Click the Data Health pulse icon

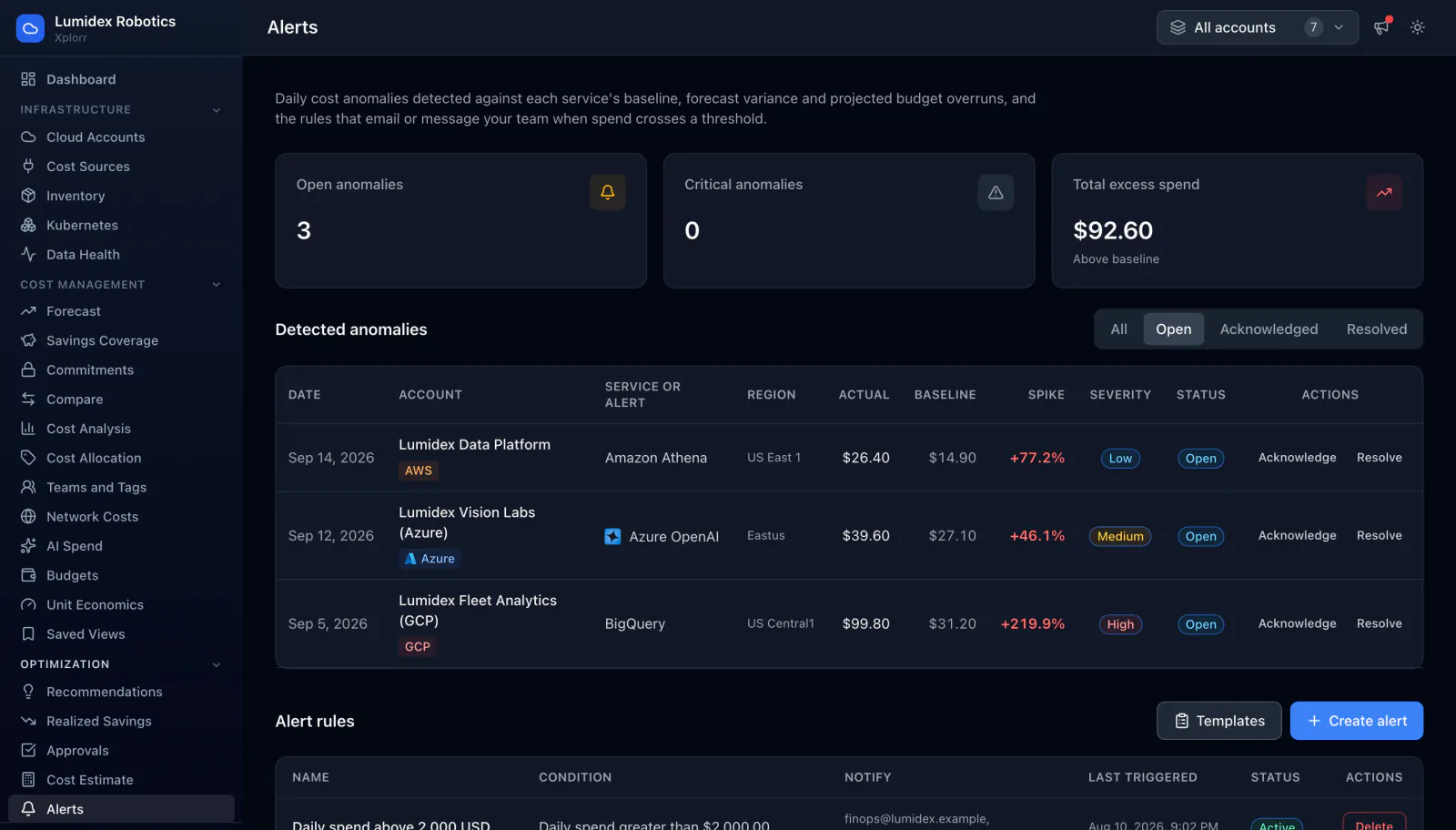coord(28,255)
